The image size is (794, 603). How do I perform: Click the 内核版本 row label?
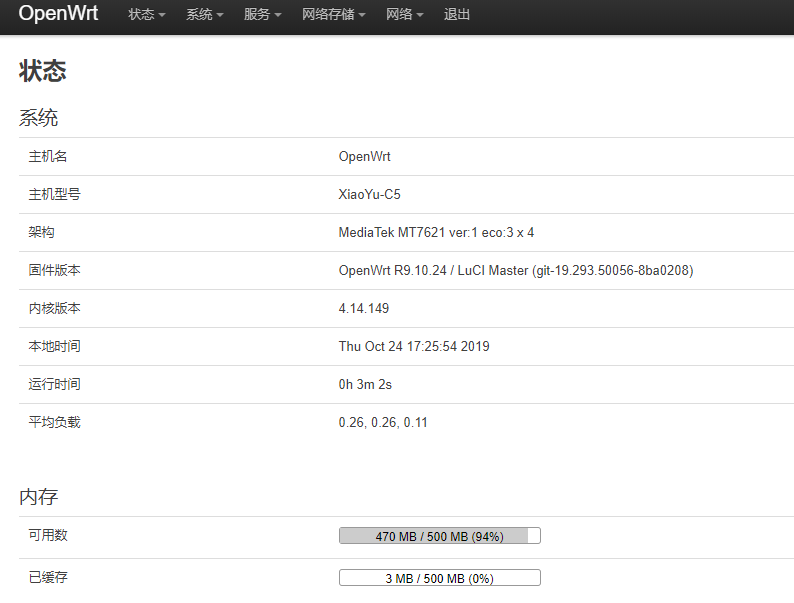point(54,308)
